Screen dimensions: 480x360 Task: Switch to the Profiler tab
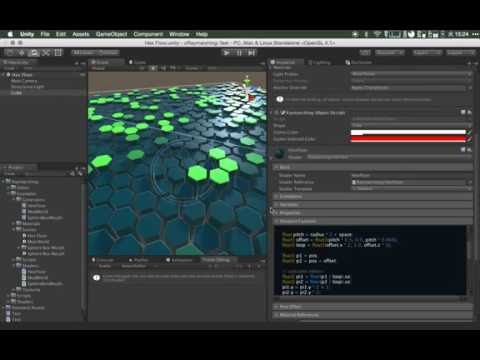(x=139, y=260)
